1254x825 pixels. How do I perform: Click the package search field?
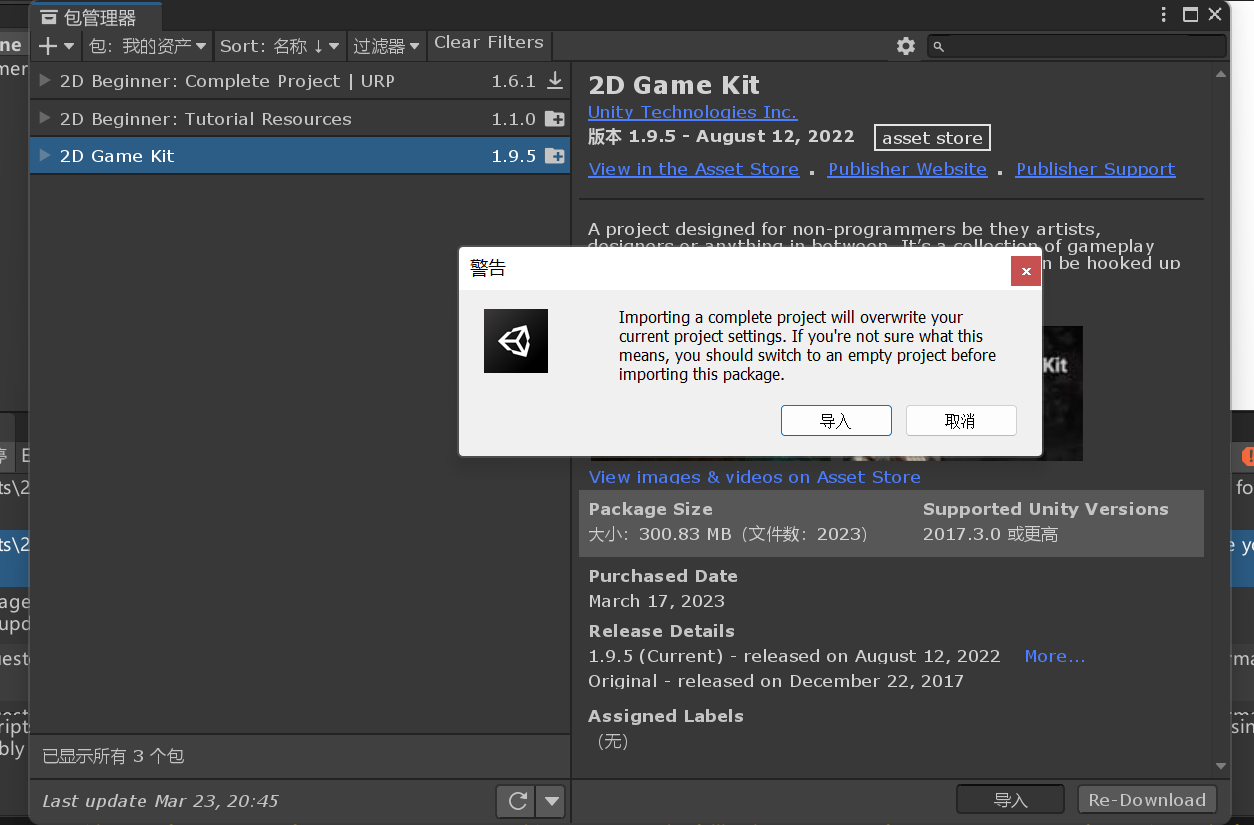(1078, 46)
